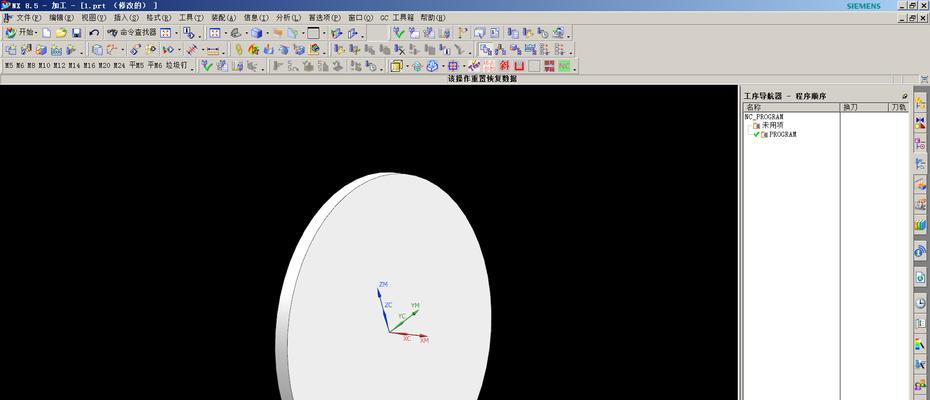Select NC_PROGRAM root in operation navigator
The height and width of the screenshot is (400, 930).
(x=764, y=117)
